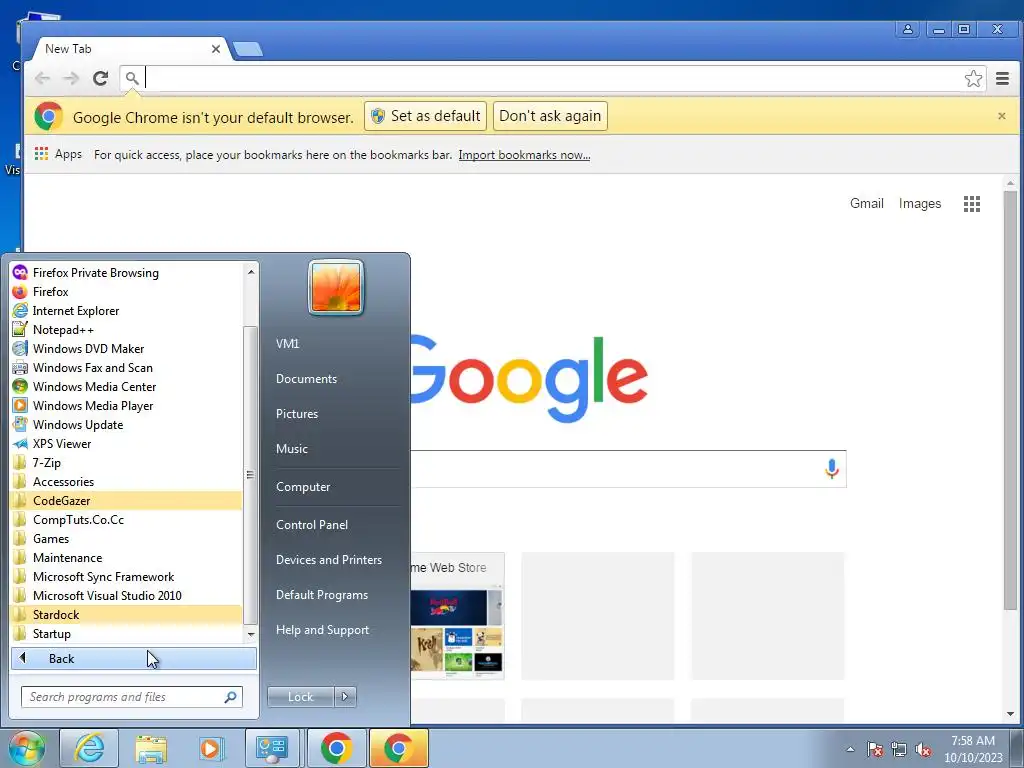Click Chrome's back navigation arrow
Screen dimensions: 1024x768
pos(42,78)
